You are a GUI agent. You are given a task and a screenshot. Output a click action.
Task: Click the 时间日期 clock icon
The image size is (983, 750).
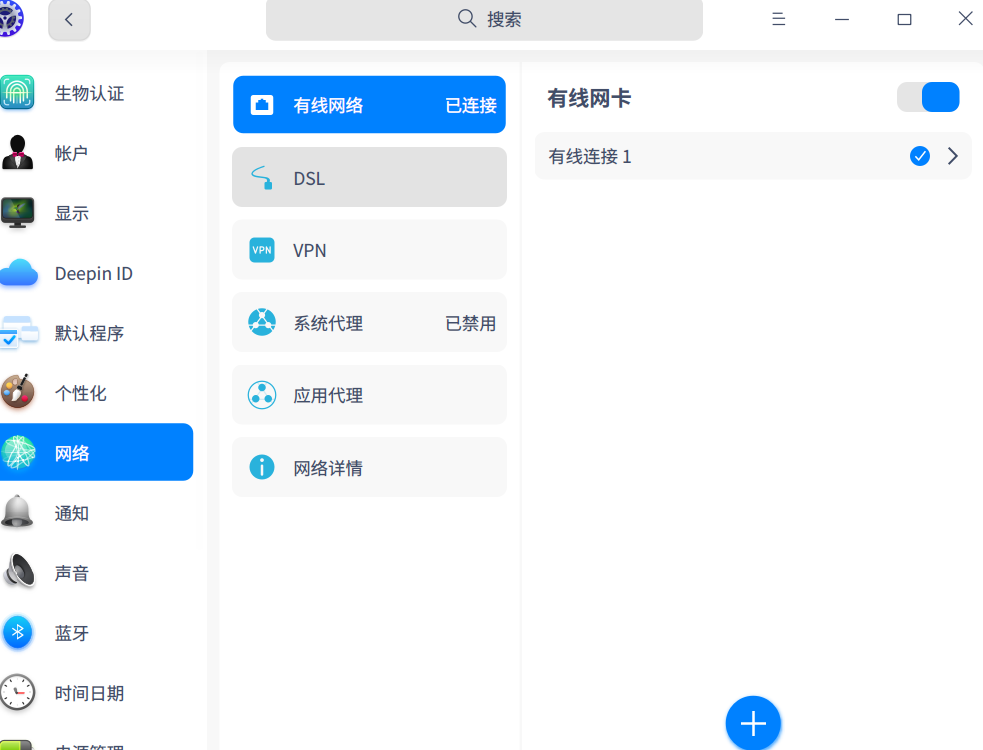[17, 692]
